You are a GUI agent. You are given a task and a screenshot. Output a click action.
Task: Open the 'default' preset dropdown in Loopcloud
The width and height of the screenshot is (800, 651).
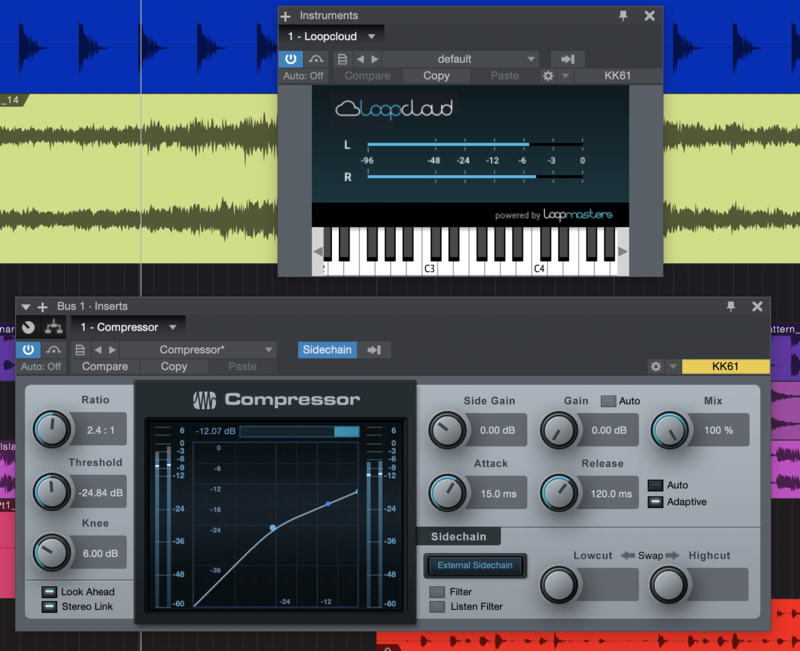(461, 59)
